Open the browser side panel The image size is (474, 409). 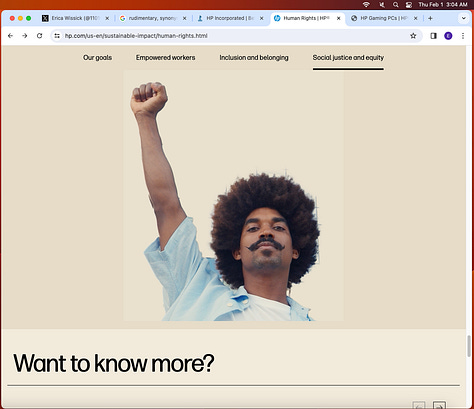click(x=433, y=36)
